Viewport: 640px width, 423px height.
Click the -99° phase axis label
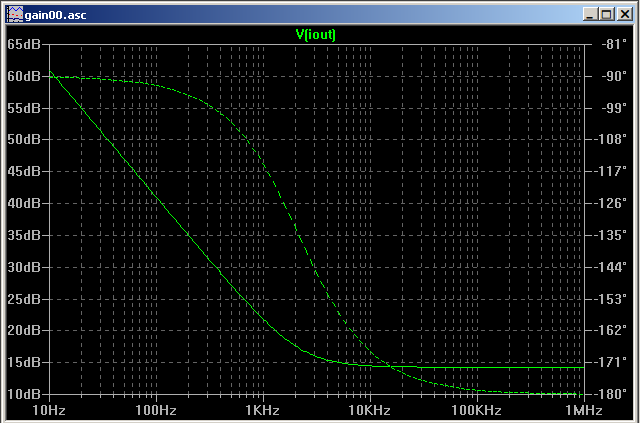[x=615, y=108]
